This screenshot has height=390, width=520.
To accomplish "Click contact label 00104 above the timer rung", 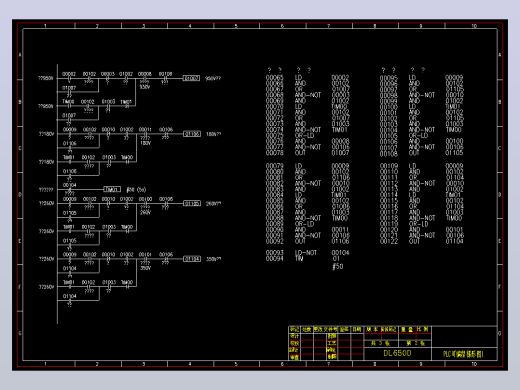I will pyautogui.click(x=70, y=185).
